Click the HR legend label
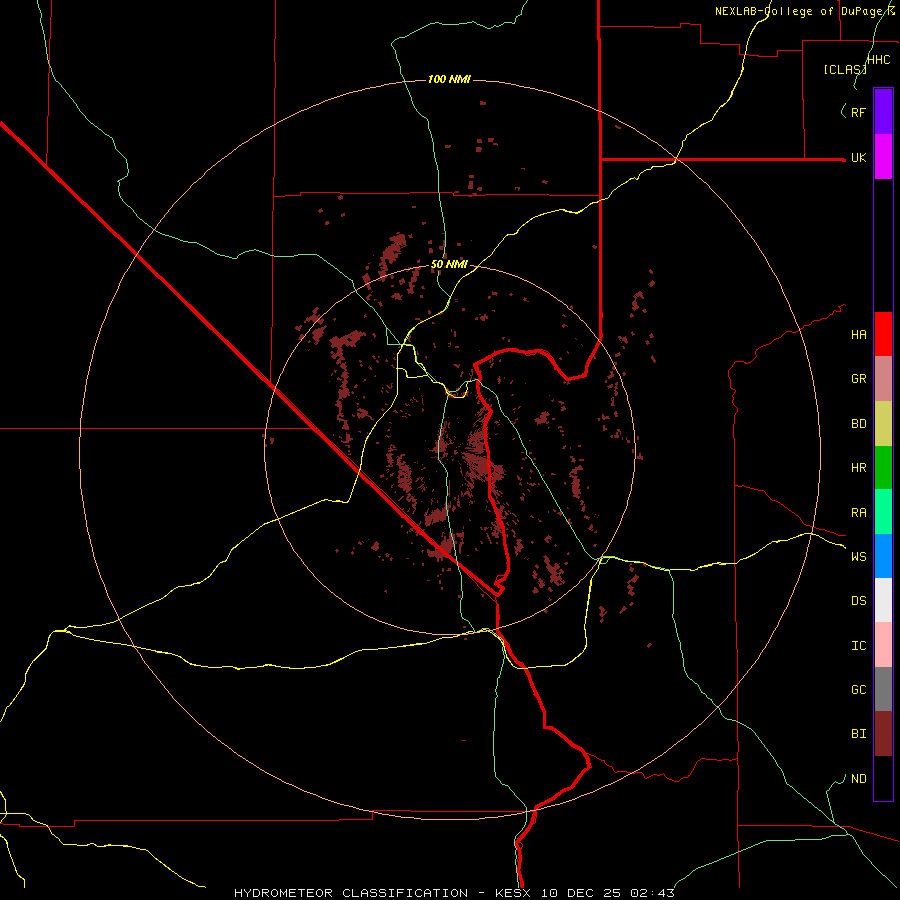Image resolution: width=900 pixels, height=900 pixels. click(x=858, y=468)
